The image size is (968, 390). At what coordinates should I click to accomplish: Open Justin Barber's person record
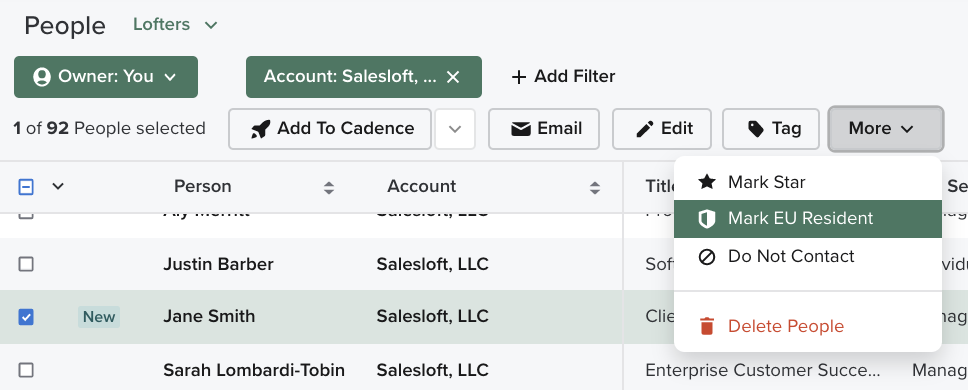pyautogui.click(x=218, y=264)
